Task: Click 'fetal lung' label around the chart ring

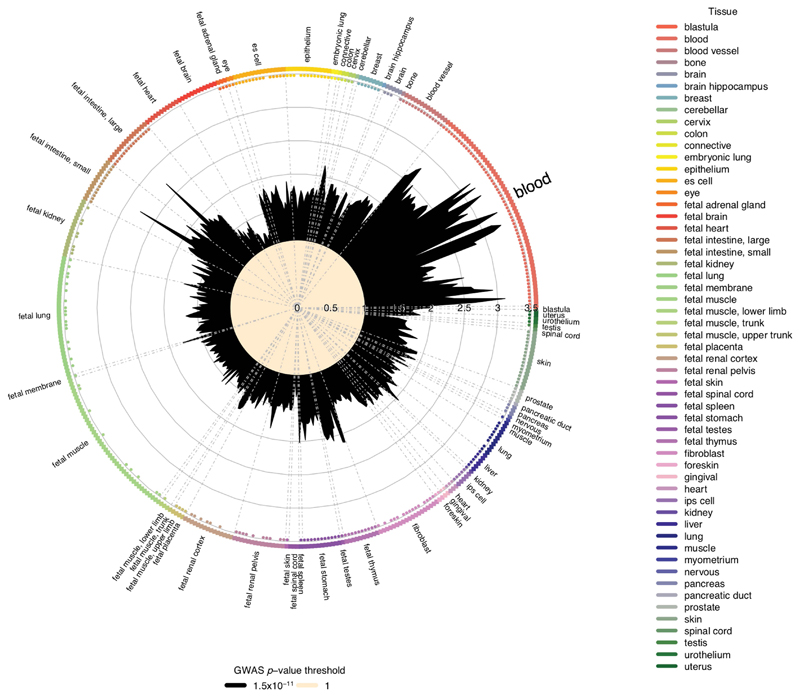Action: (x=34, y=316)
